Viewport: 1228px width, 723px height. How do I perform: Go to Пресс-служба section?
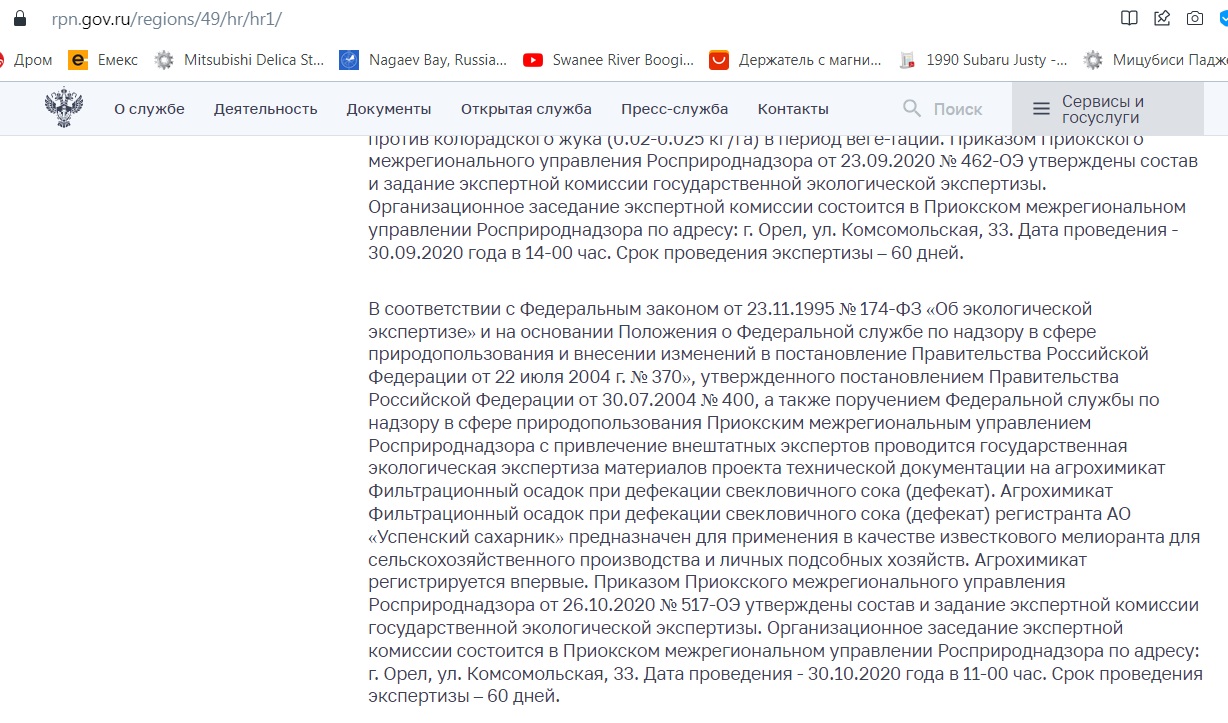(x=674, y=109)
